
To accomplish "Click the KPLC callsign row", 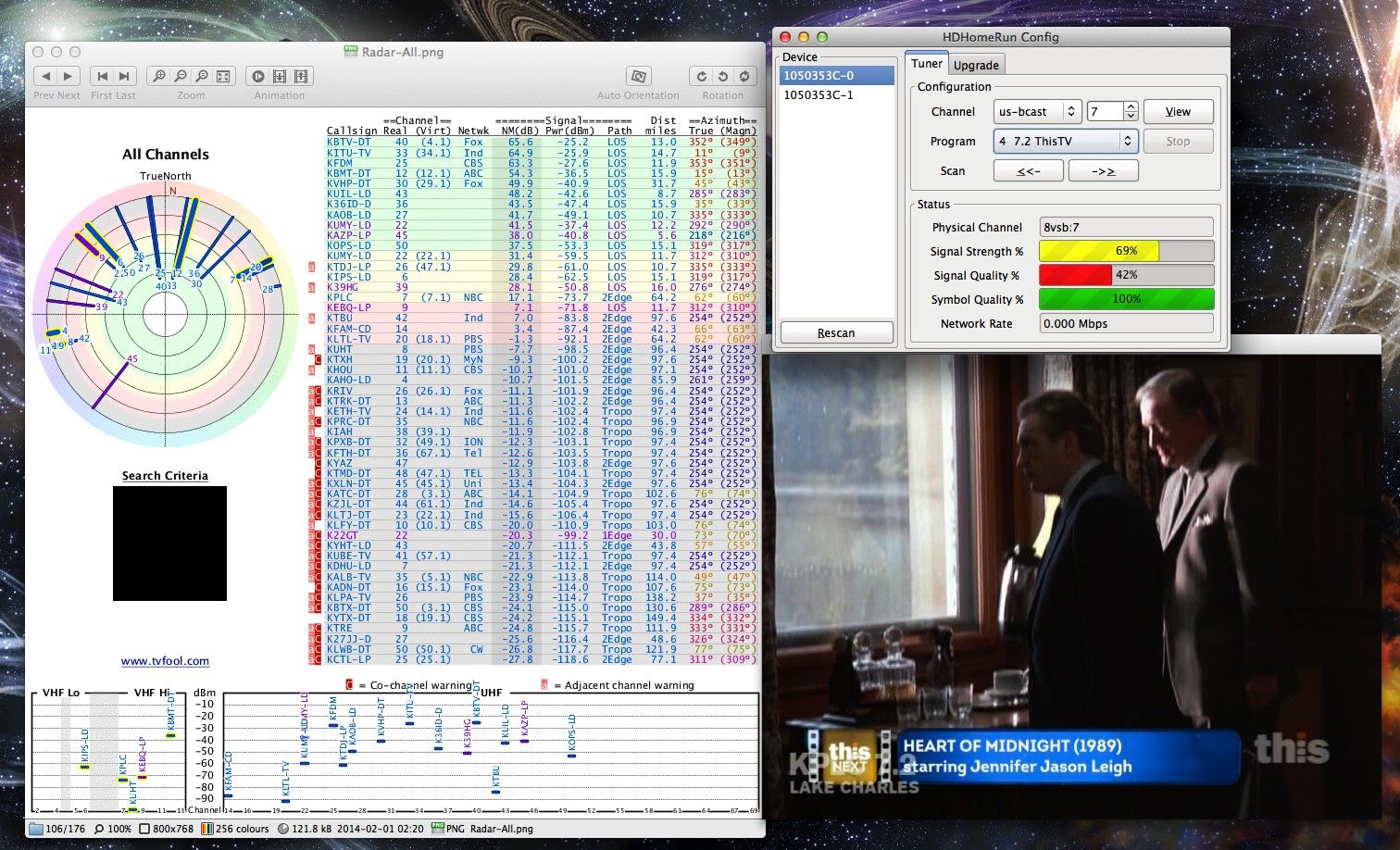I will pyautogui.click(x=542, y=297).
